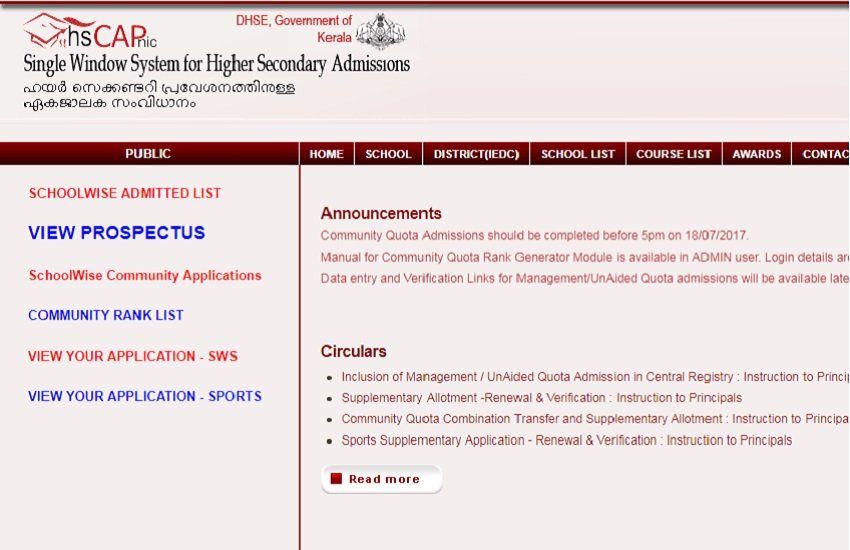Screen dimensions: 850x550
Task: Open the COMMUNITY RANK LIST link
Action: tap(106, 315)
